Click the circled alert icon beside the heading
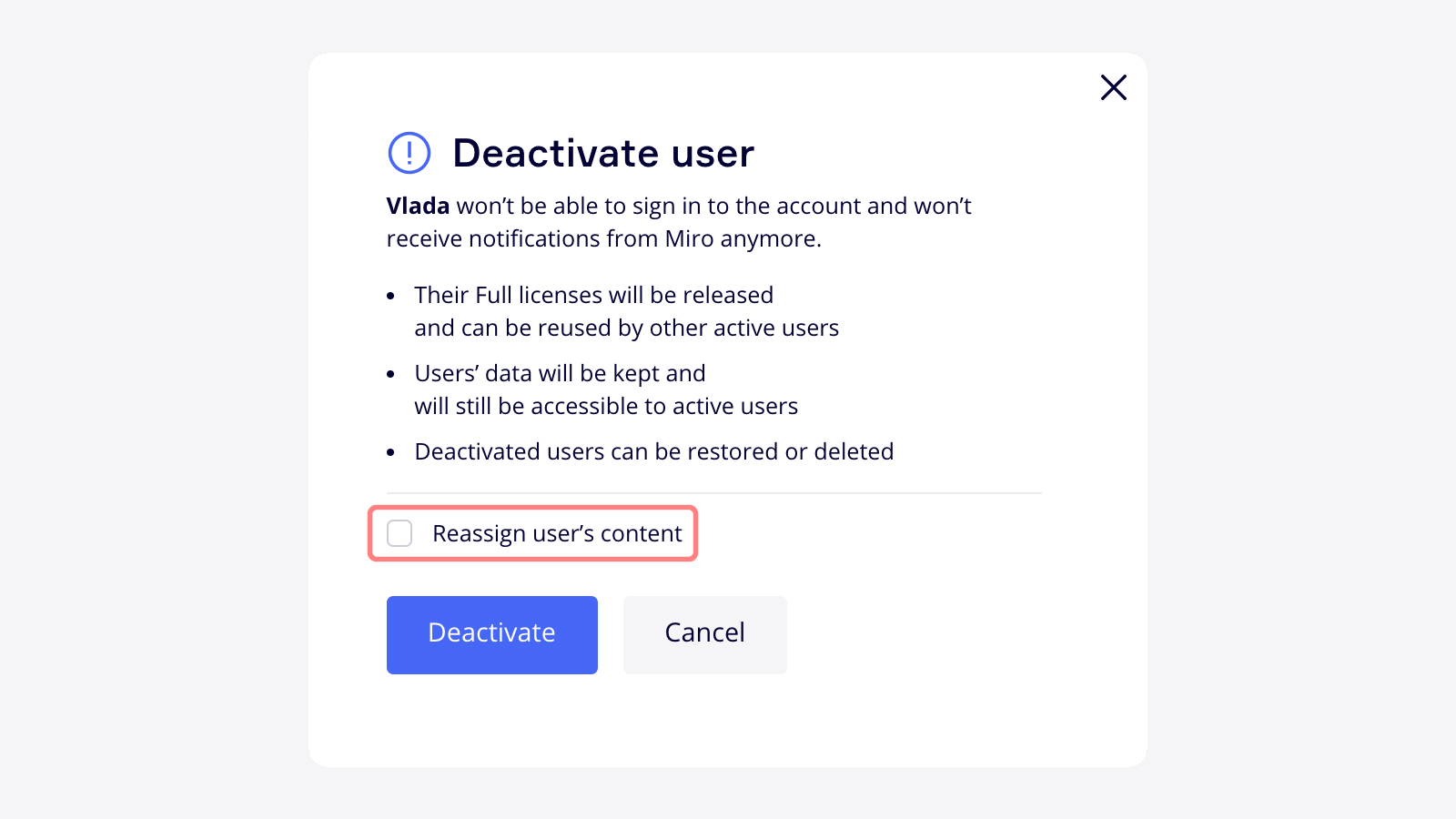Screen dimensions: 1456x819 (409, 153)
